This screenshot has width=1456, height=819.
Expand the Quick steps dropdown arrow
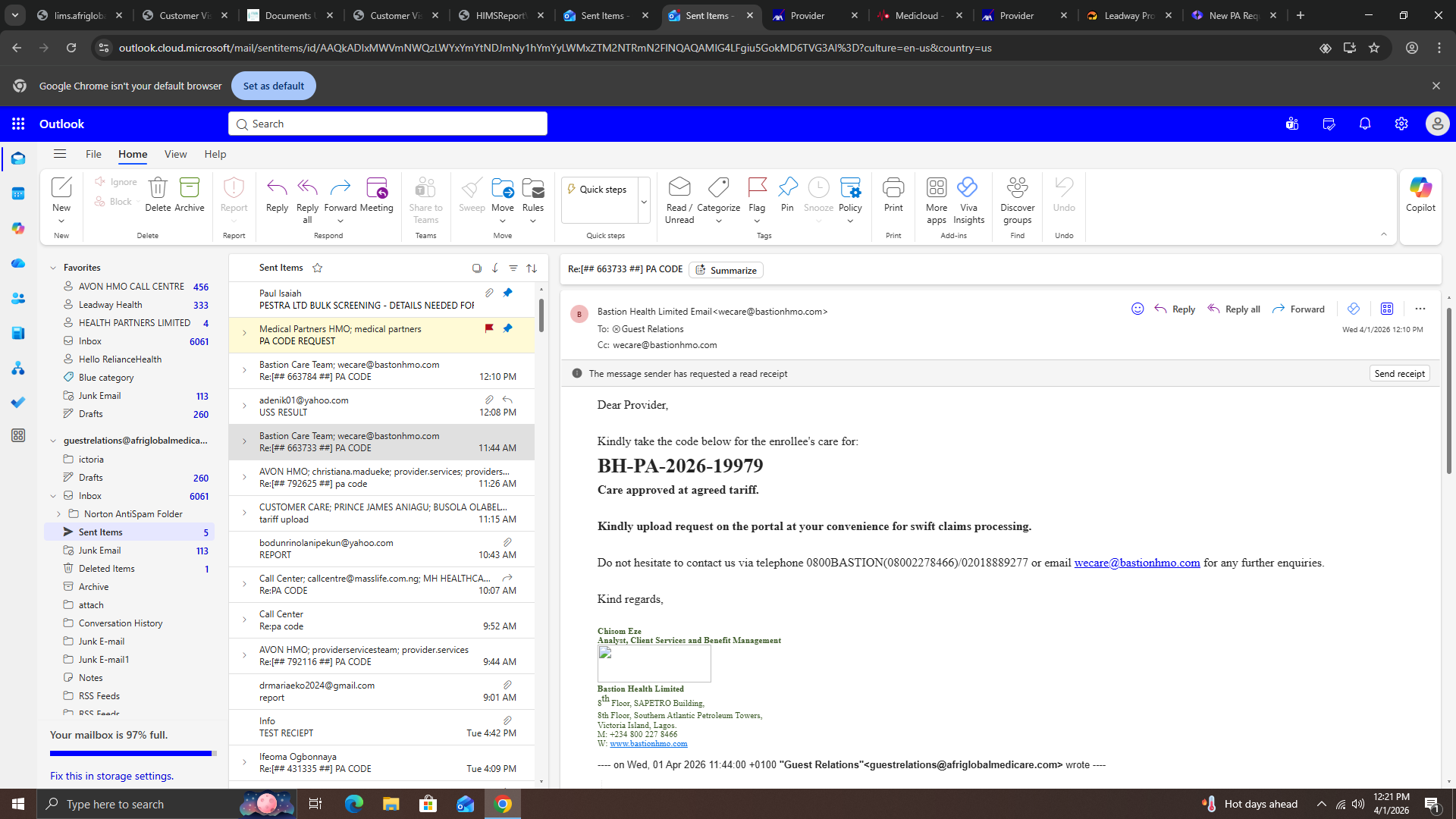pos(644,202)
